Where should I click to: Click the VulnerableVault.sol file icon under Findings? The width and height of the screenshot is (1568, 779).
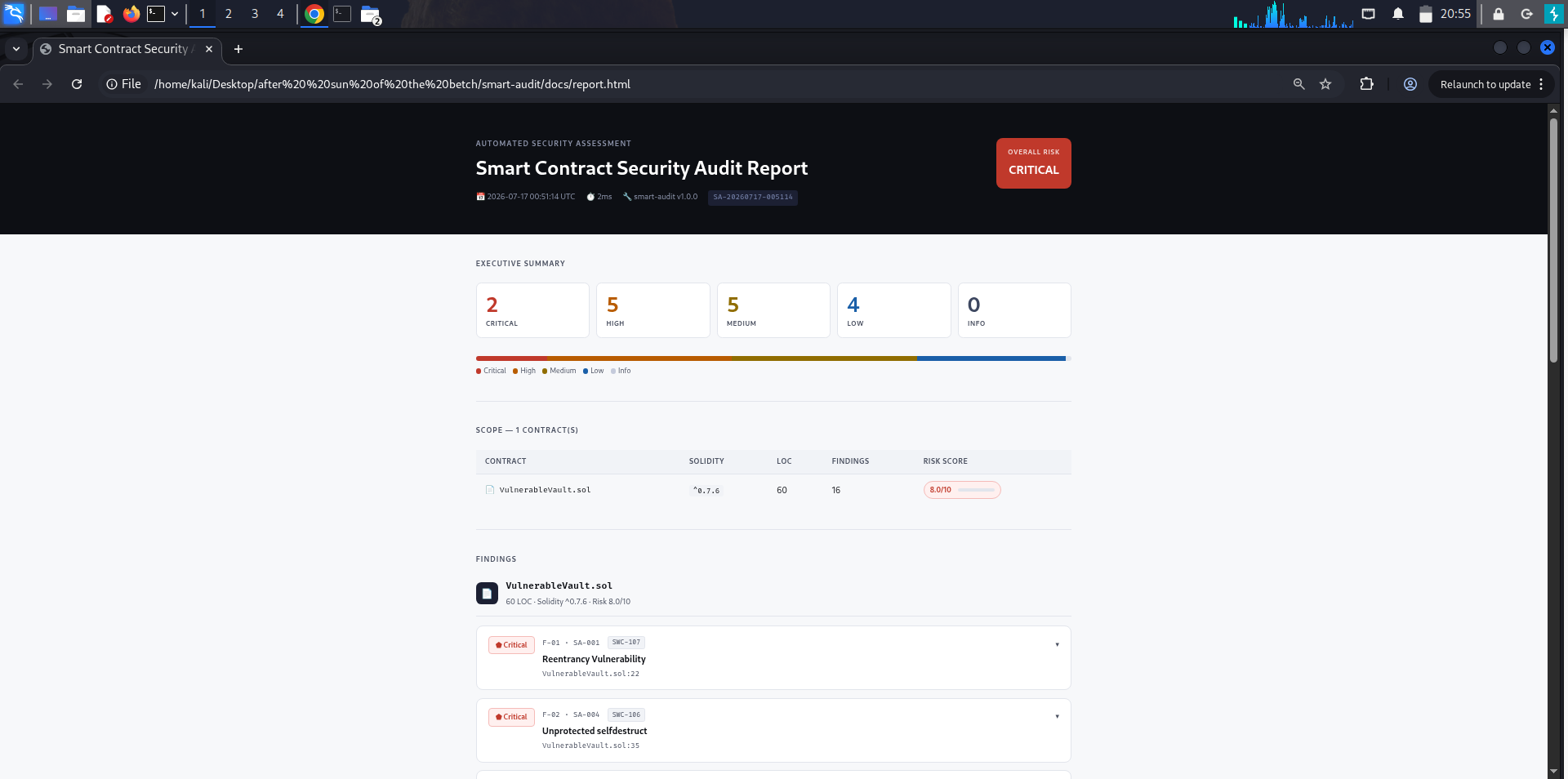point(487,594)
